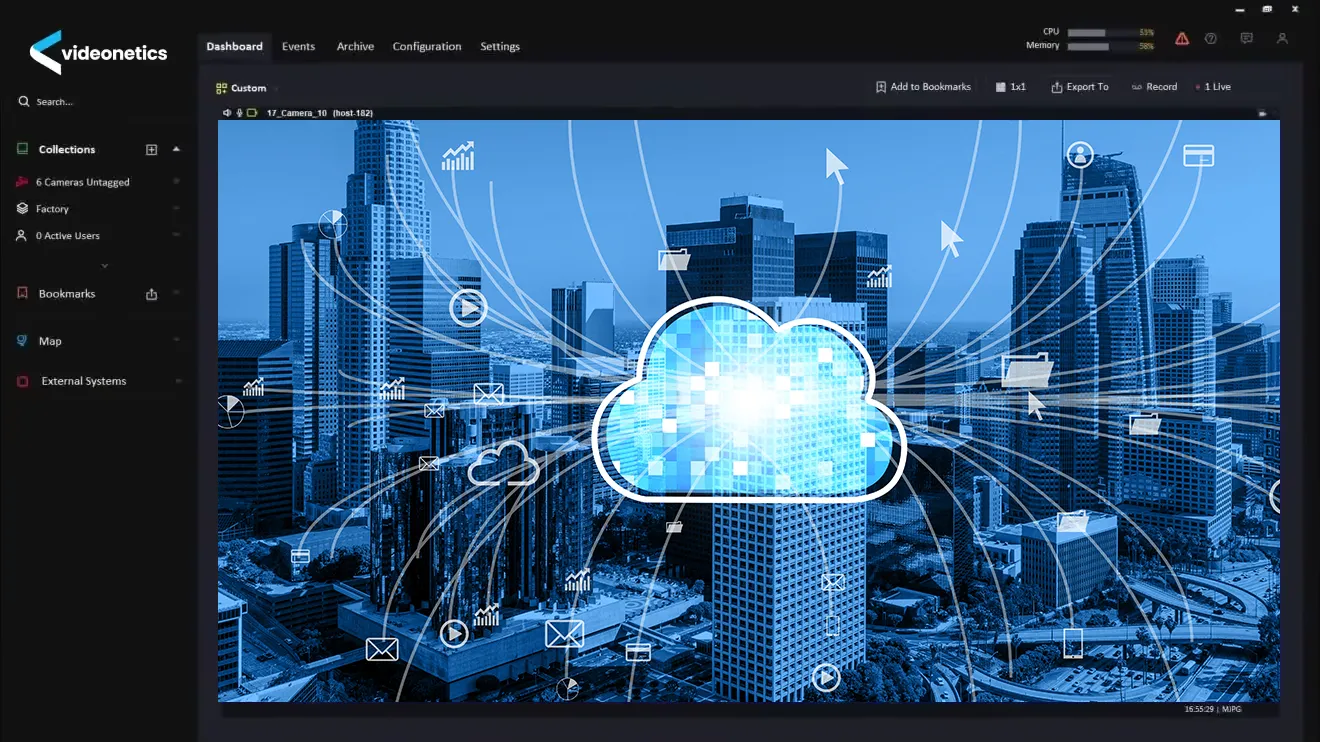Click the red alert warning triangle icon
This screenshot has width=1320, height=742.
[x=1182, y=39]
